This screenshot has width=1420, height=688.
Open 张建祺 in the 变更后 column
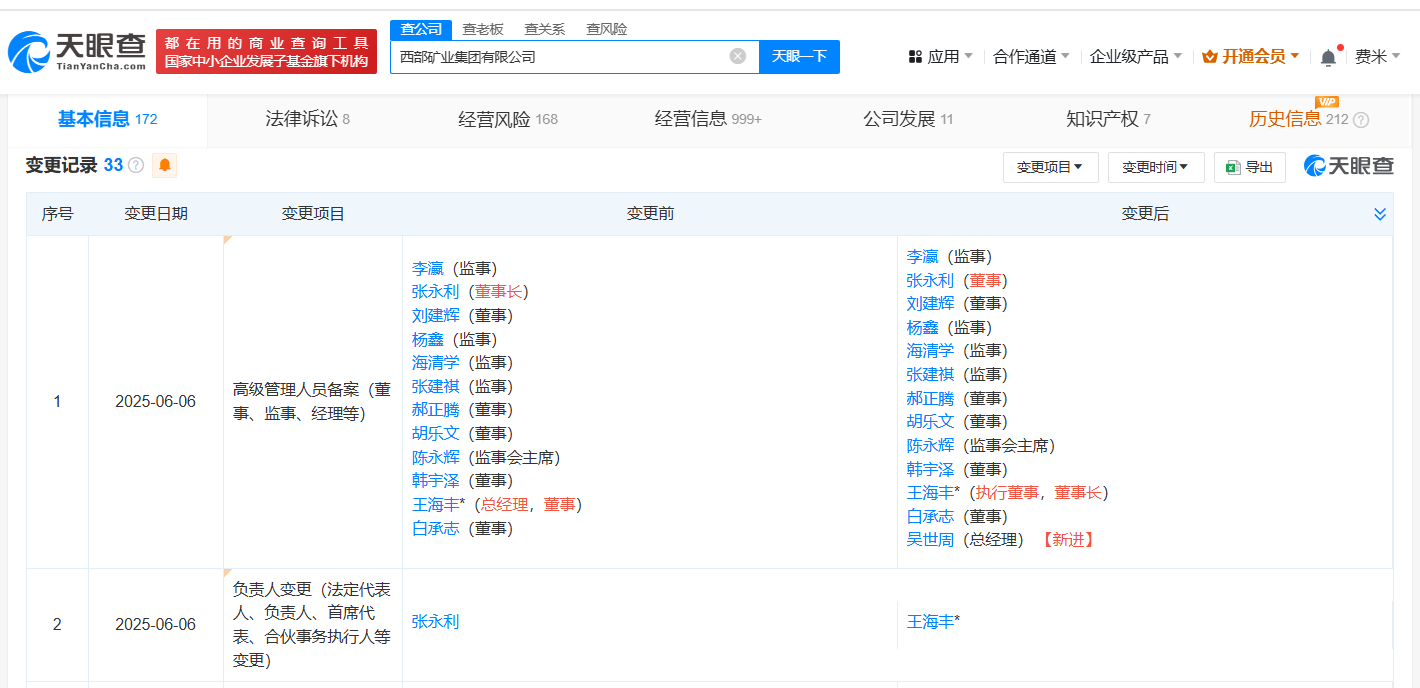(x=931, y=374)
